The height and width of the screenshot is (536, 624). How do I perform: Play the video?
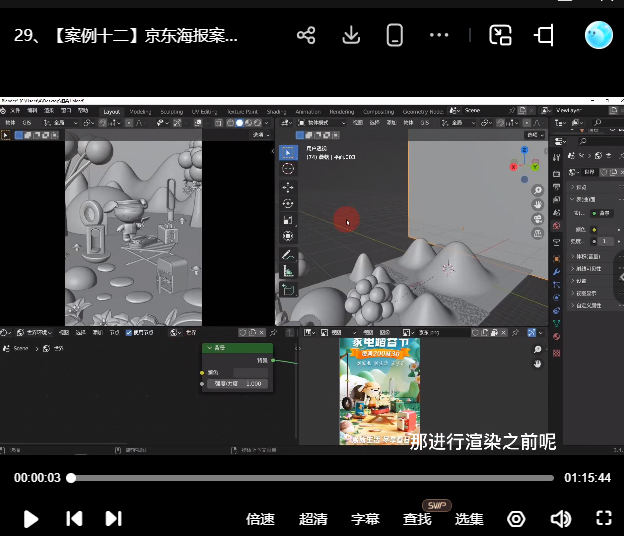(x=31, y=518)
